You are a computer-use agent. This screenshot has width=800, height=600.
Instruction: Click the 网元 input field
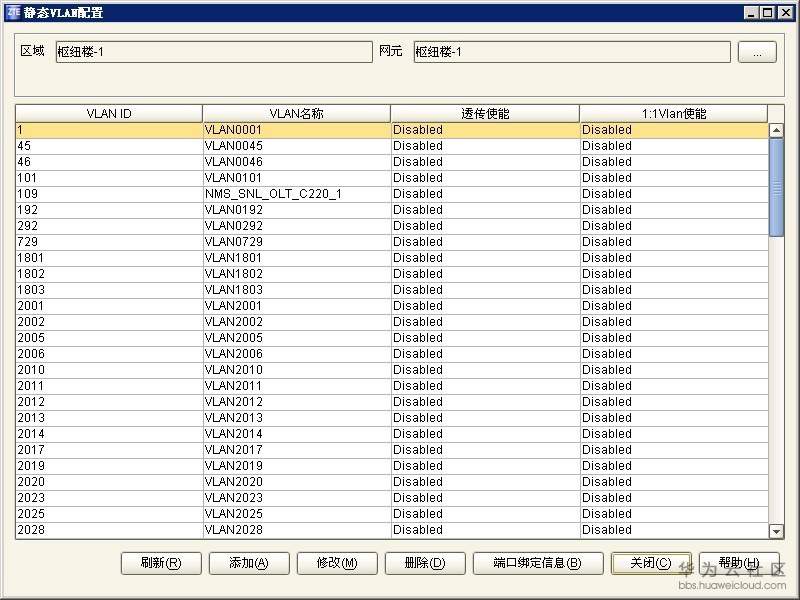point(572,52)
